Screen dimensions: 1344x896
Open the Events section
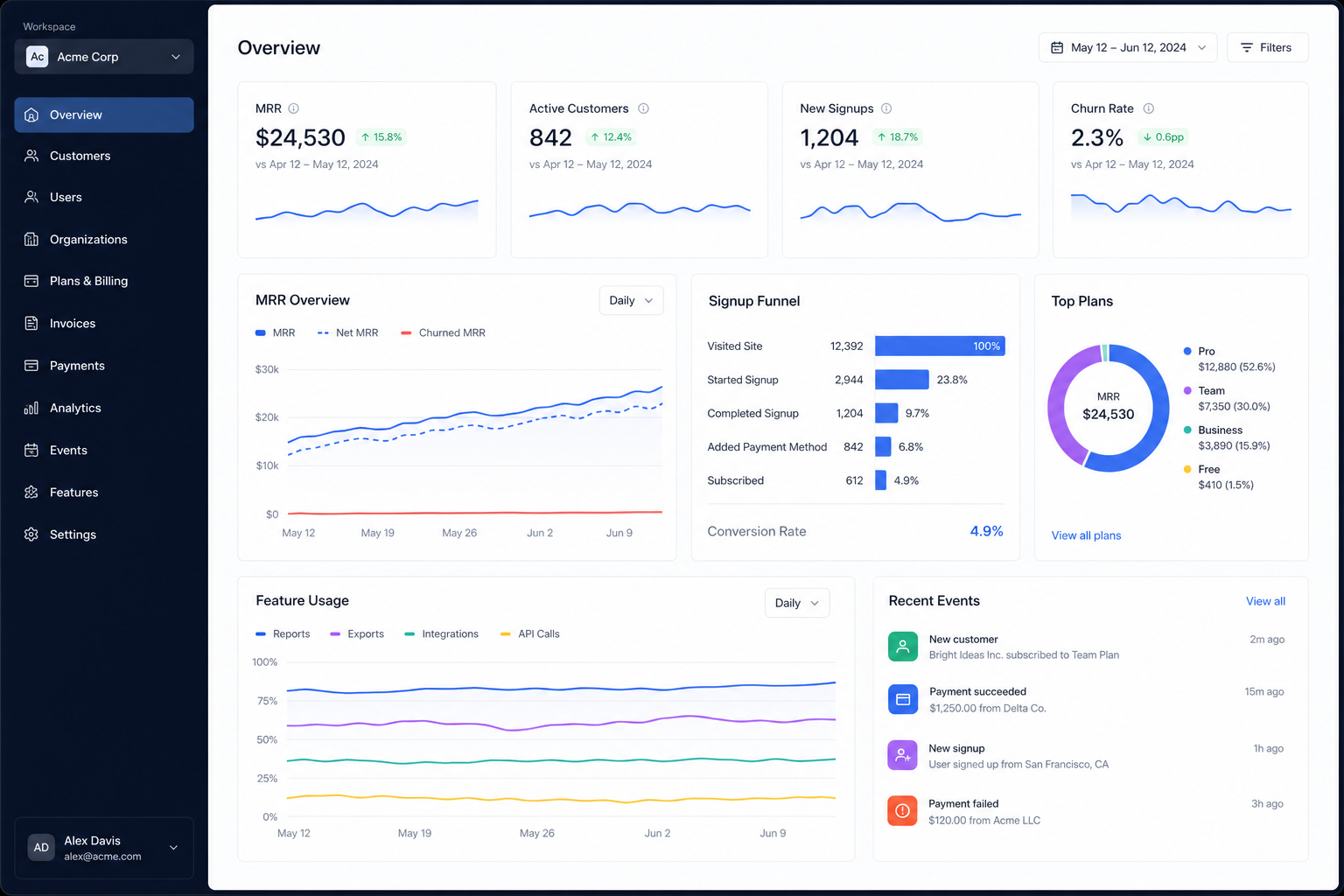point(104,450)
